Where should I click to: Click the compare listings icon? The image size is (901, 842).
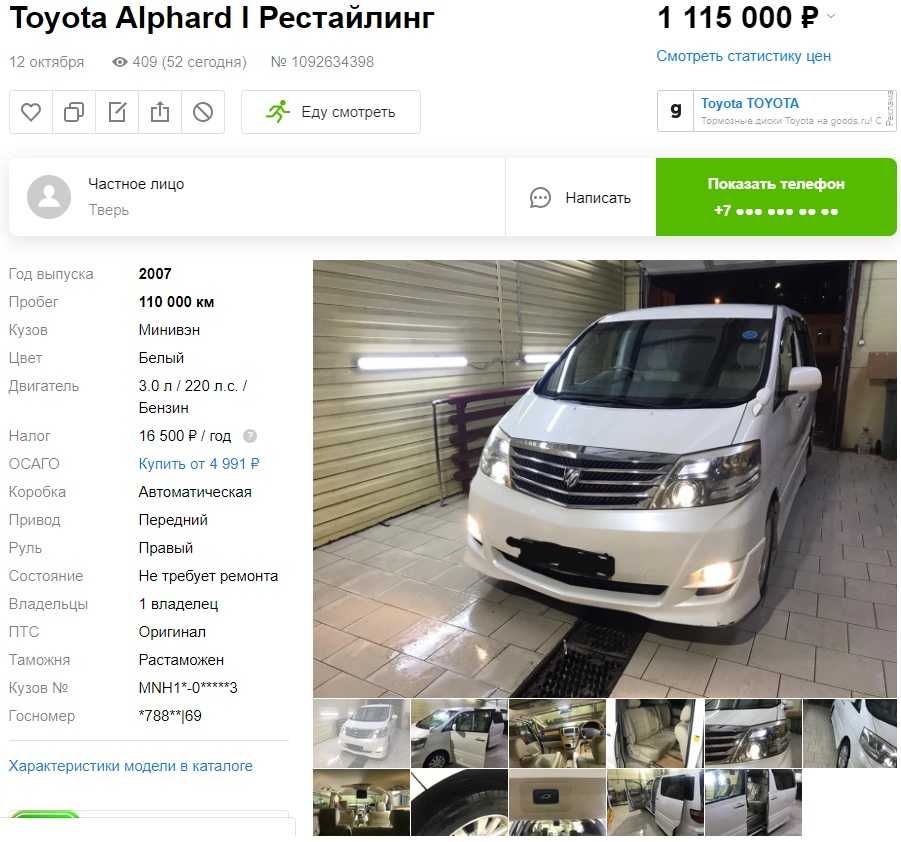coord(74,112)
